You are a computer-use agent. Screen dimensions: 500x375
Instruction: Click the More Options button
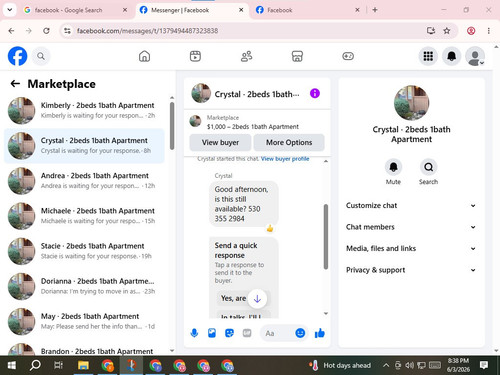tap(289, 142)
